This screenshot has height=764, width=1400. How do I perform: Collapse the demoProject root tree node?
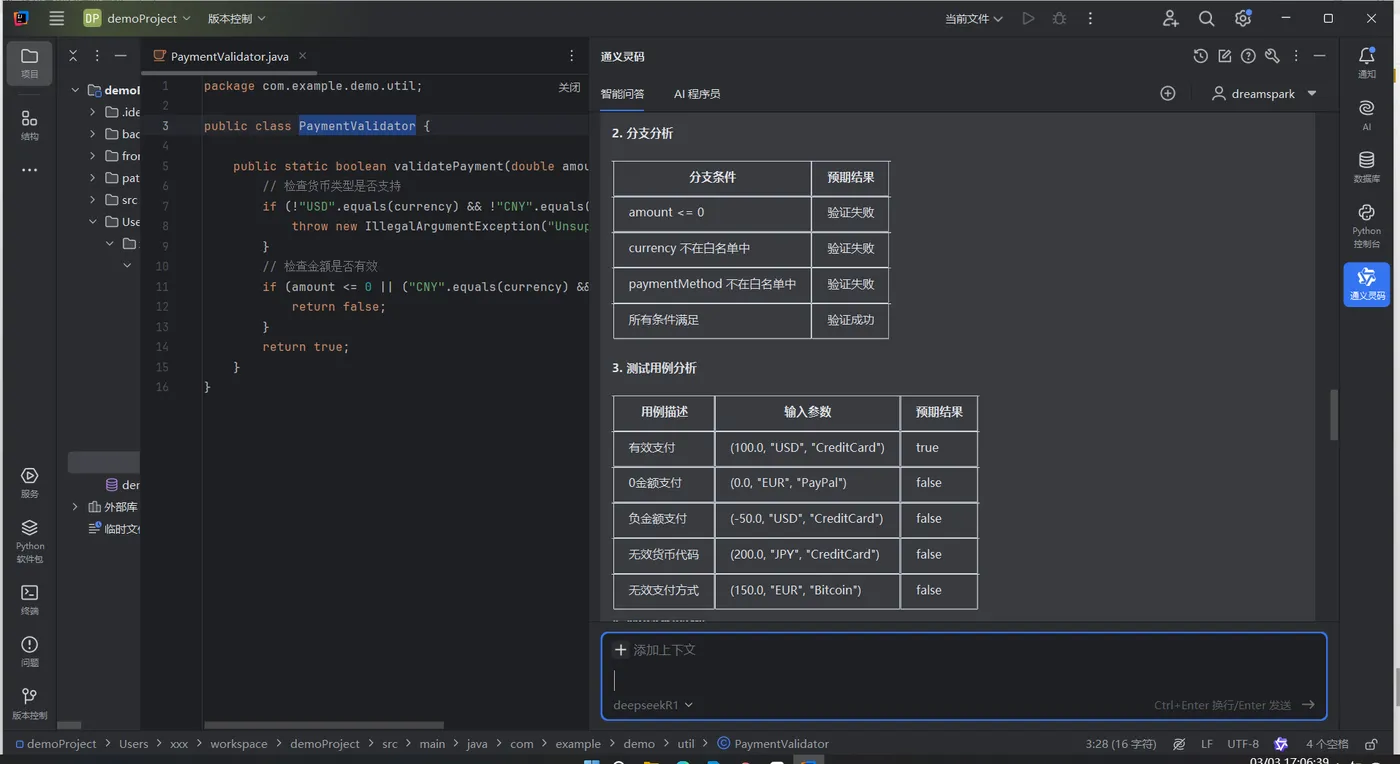point(75,90)
